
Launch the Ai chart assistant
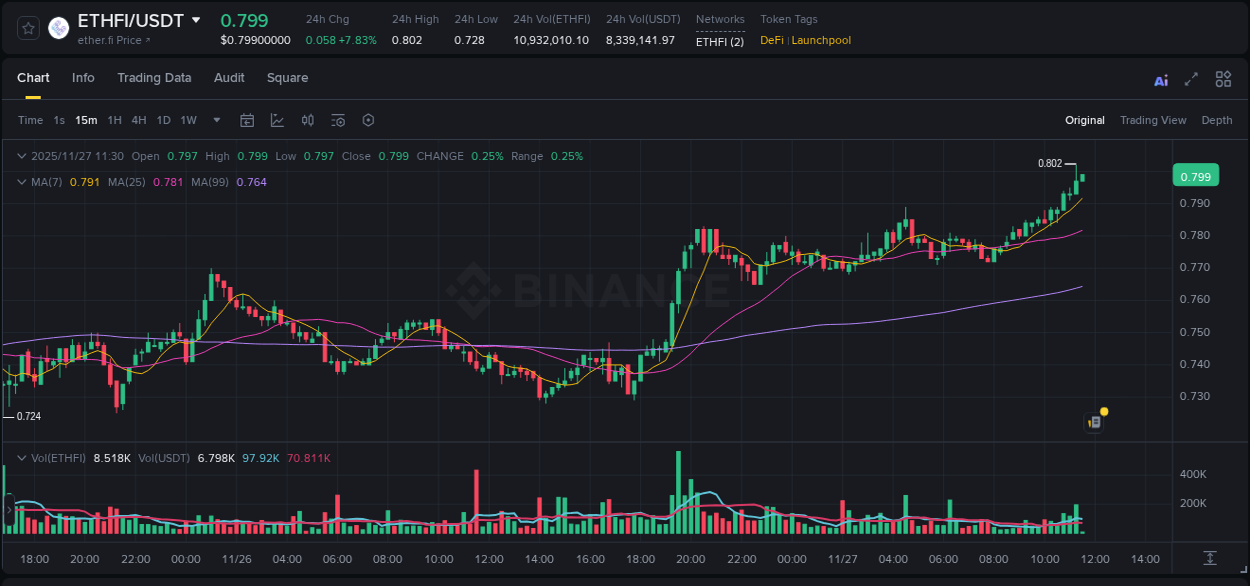pyautogui.click(x=1160, y=79)
